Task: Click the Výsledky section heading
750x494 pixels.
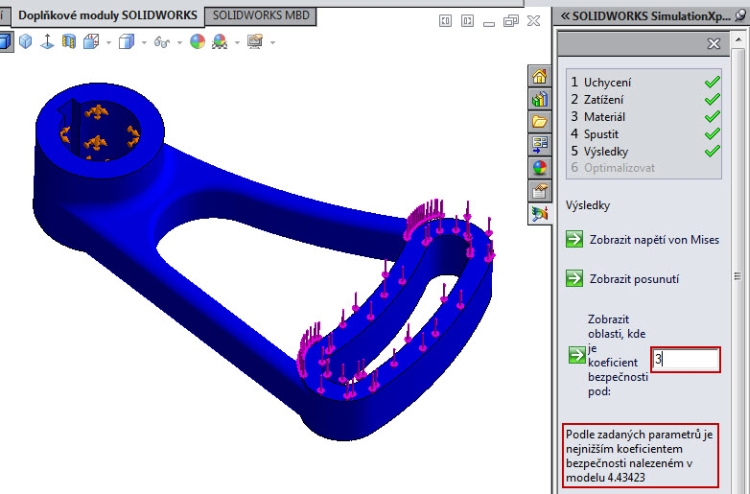Action: click(588, 206)
